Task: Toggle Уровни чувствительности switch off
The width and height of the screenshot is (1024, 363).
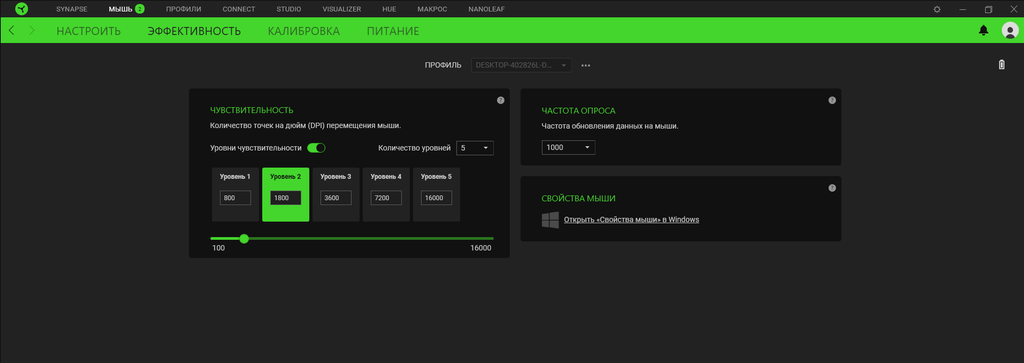Action: [316, 148]
